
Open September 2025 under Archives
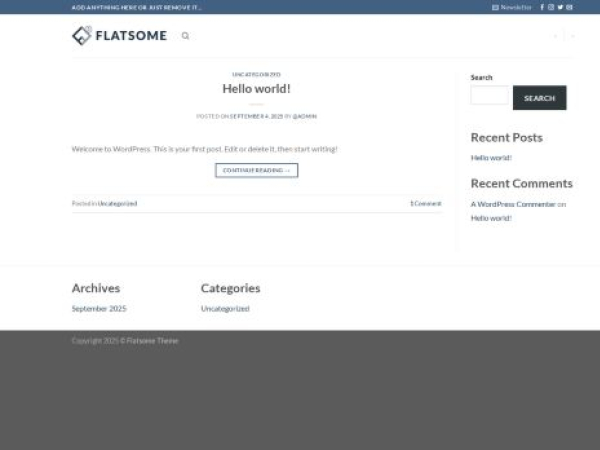pyautogui.click(x=99, y=309)
